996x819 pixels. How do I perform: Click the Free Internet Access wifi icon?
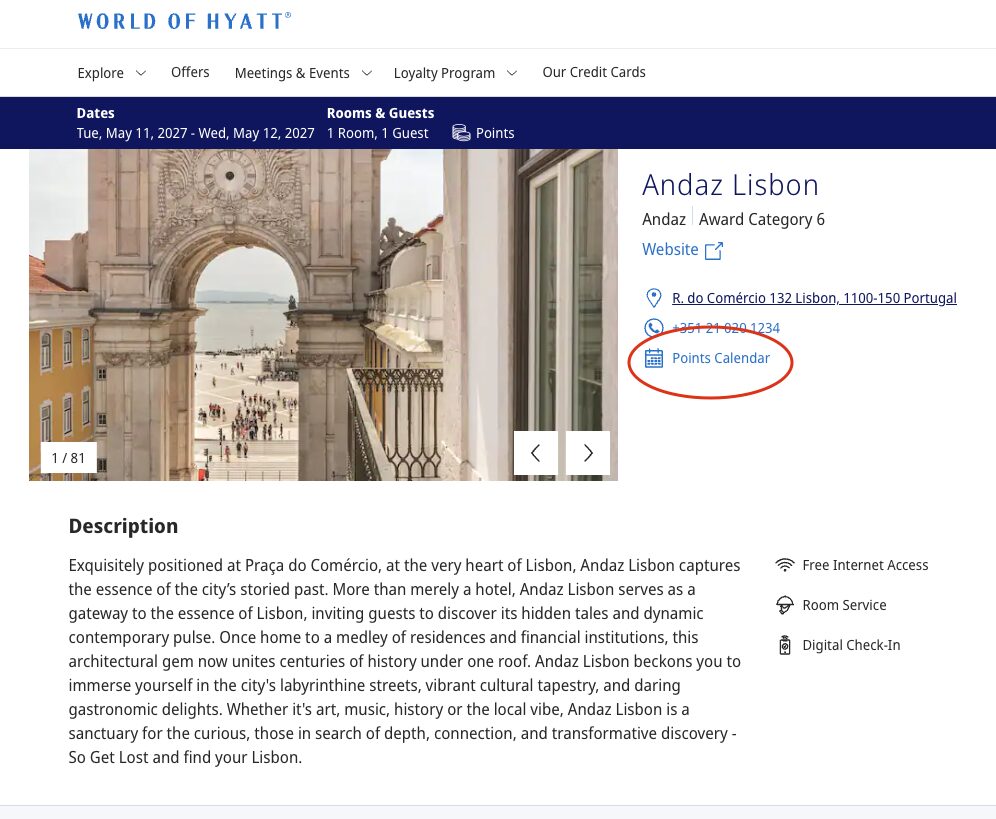tap(785, 565)
